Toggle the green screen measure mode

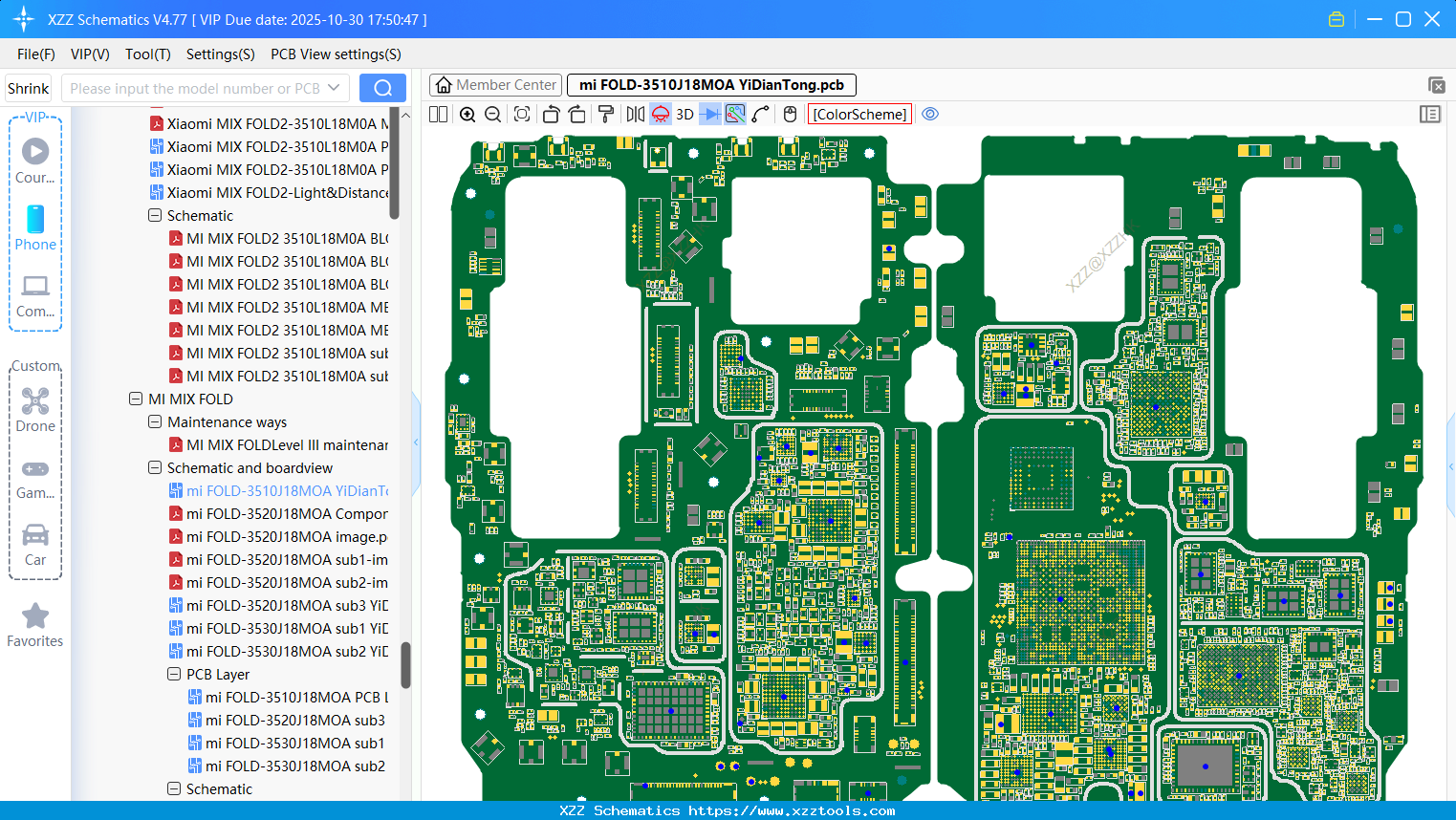(x=733, y=114)
